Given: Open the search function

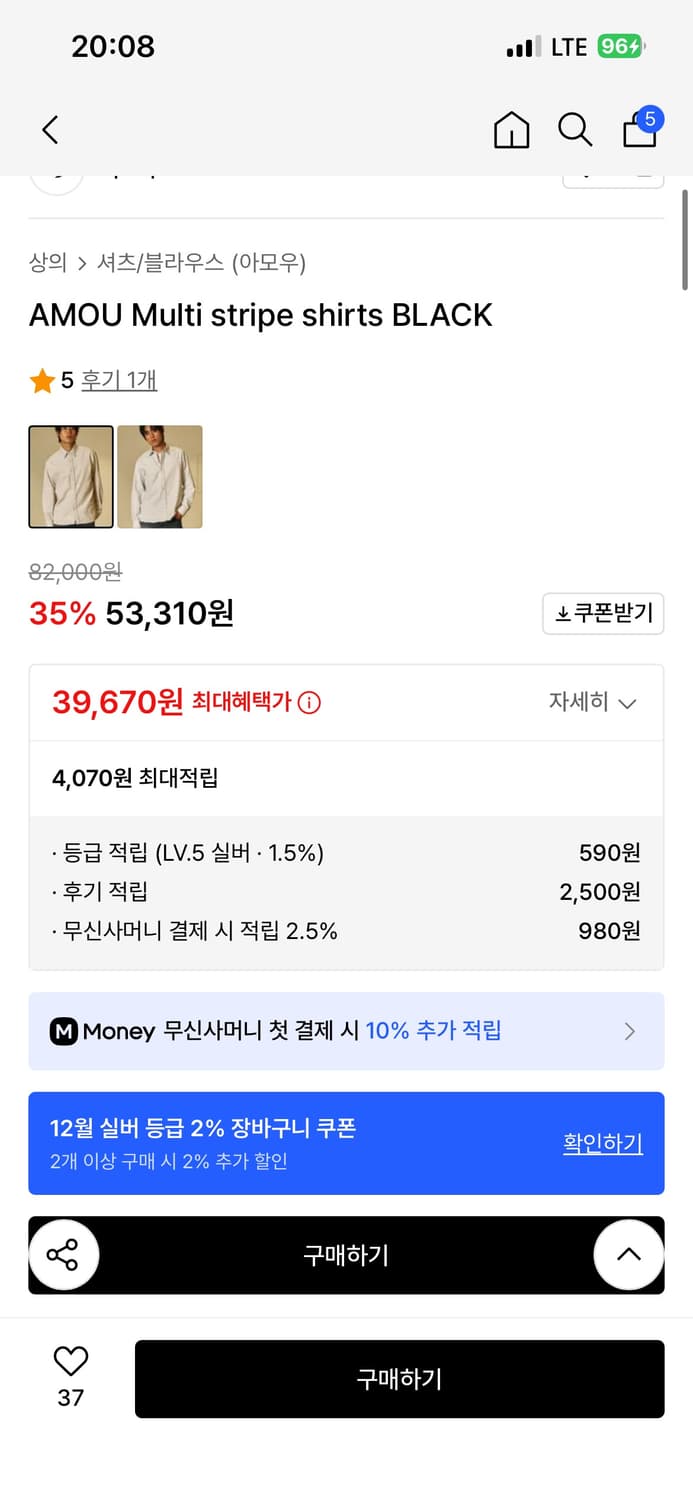Looking at the screenshot, I should pyautogui.click(x=574, y=130).
